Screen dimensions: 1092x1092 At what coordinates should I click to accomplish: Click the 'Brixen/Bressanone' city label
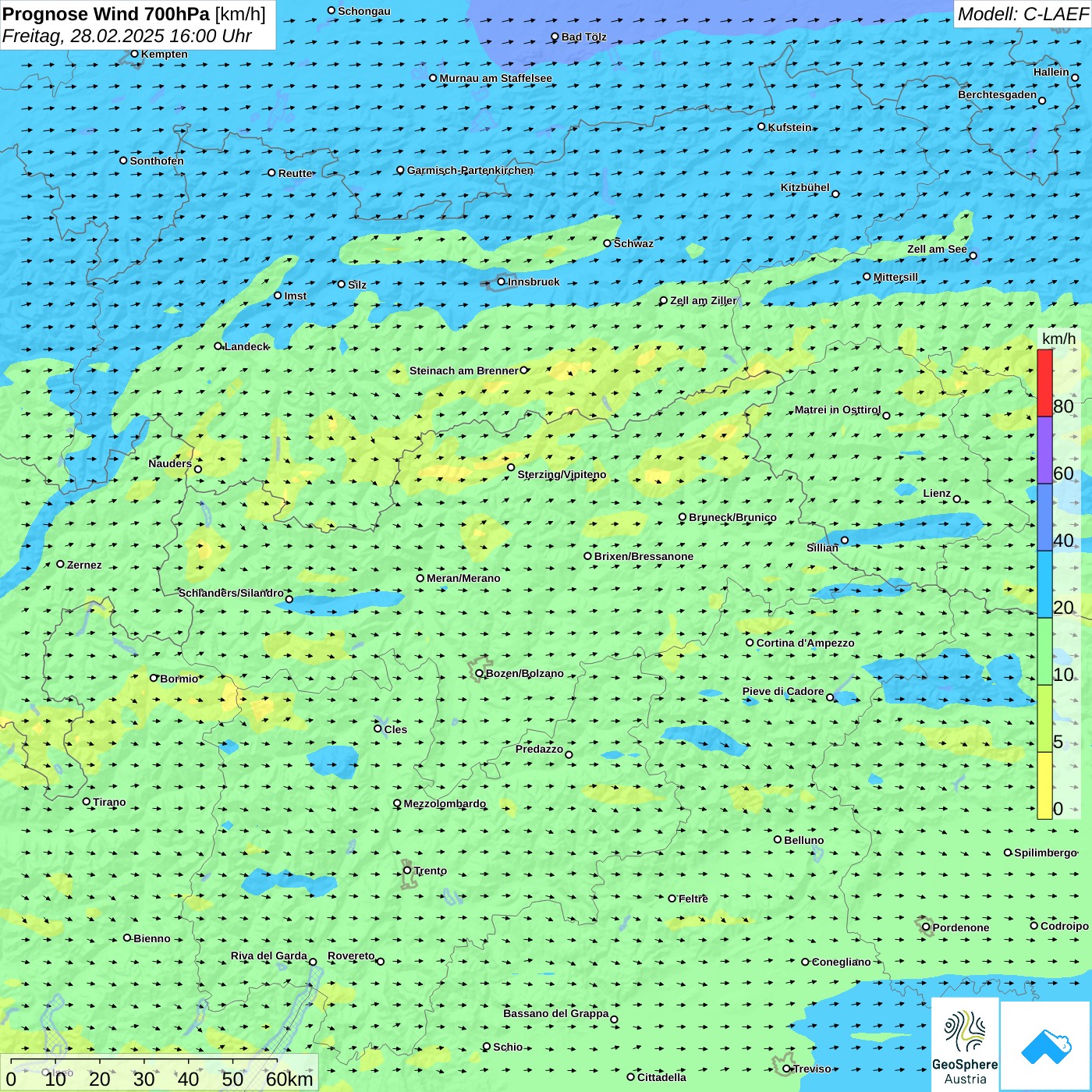tap(644, 556)
